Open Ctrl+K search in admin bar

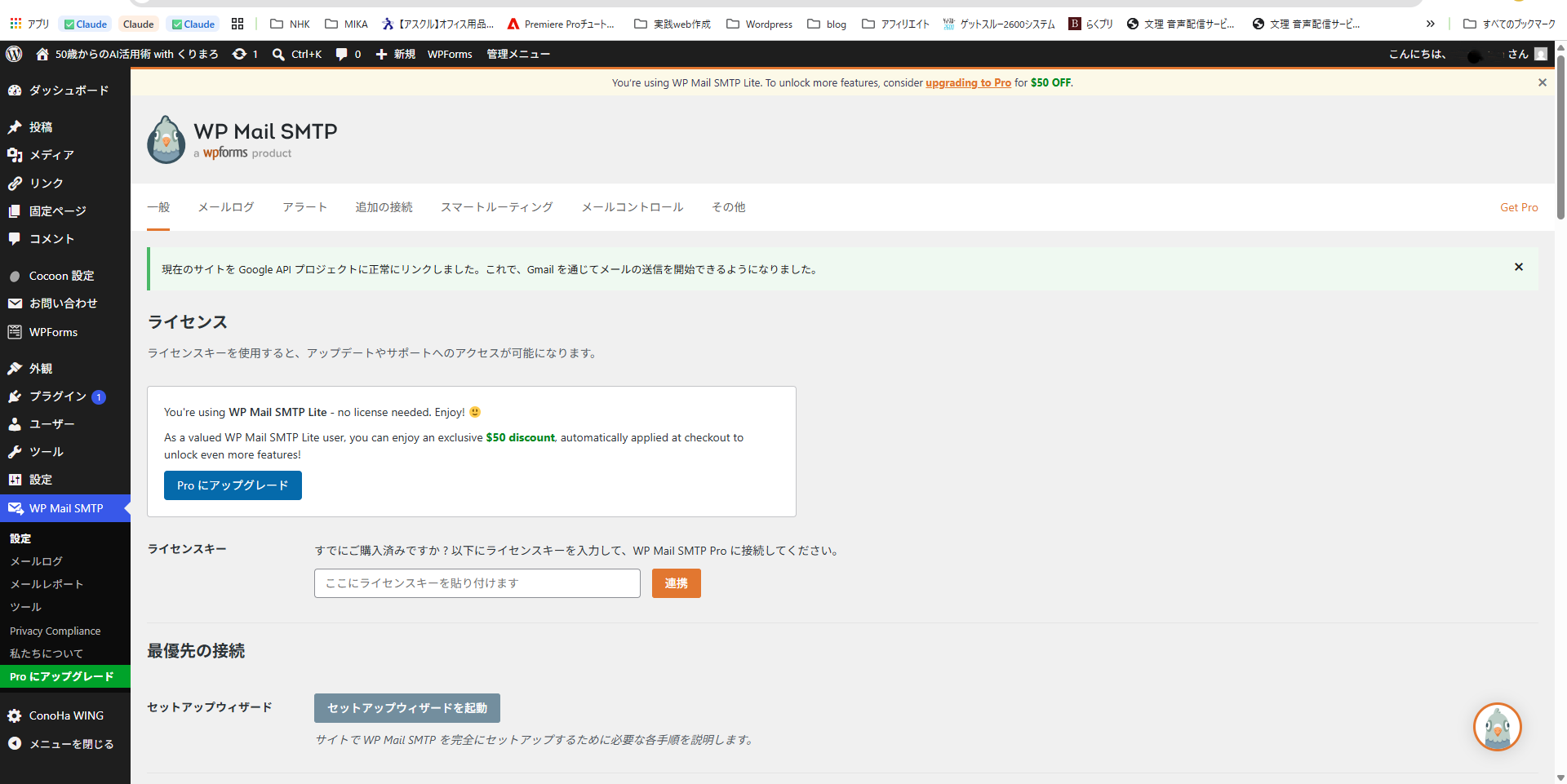(297, 54)
